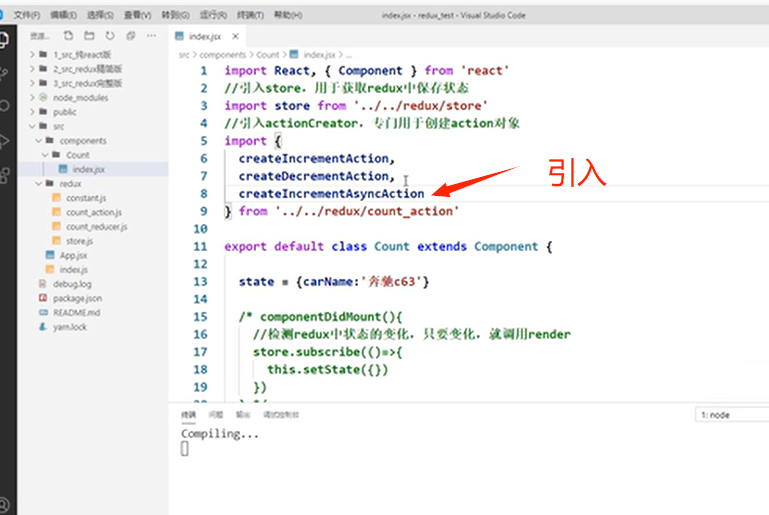
Task: Switch to the 问题 panel tab
Action: pyautogui.click(x=216, y=415)
